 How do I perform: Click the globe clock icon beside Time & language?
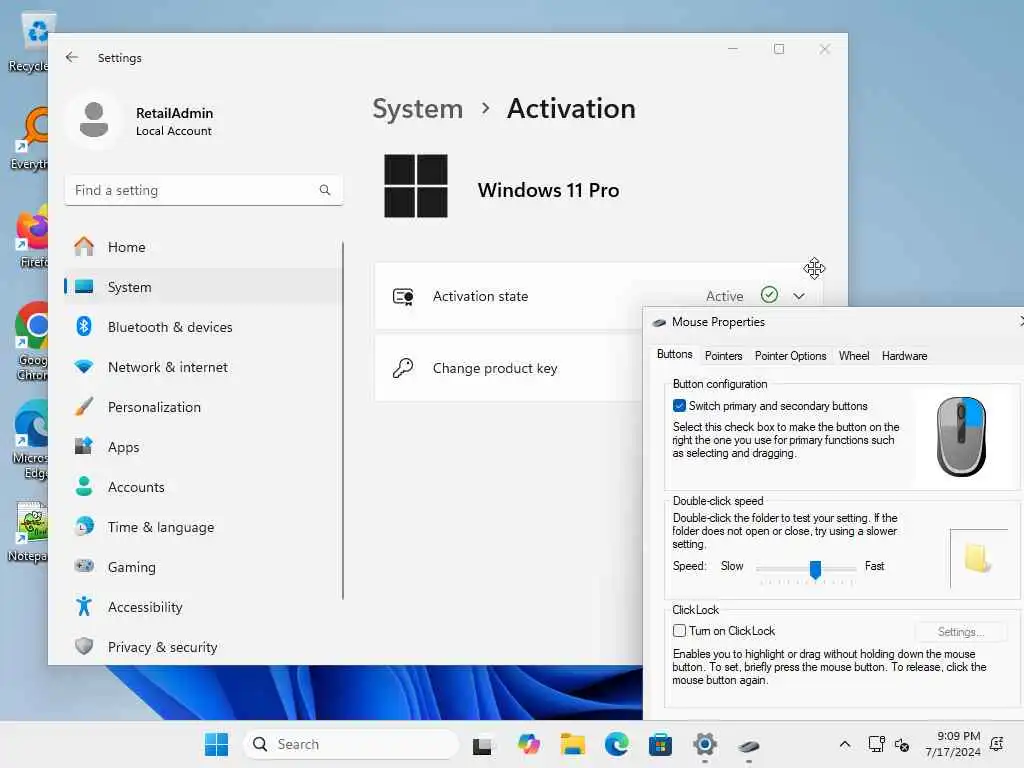84,526
